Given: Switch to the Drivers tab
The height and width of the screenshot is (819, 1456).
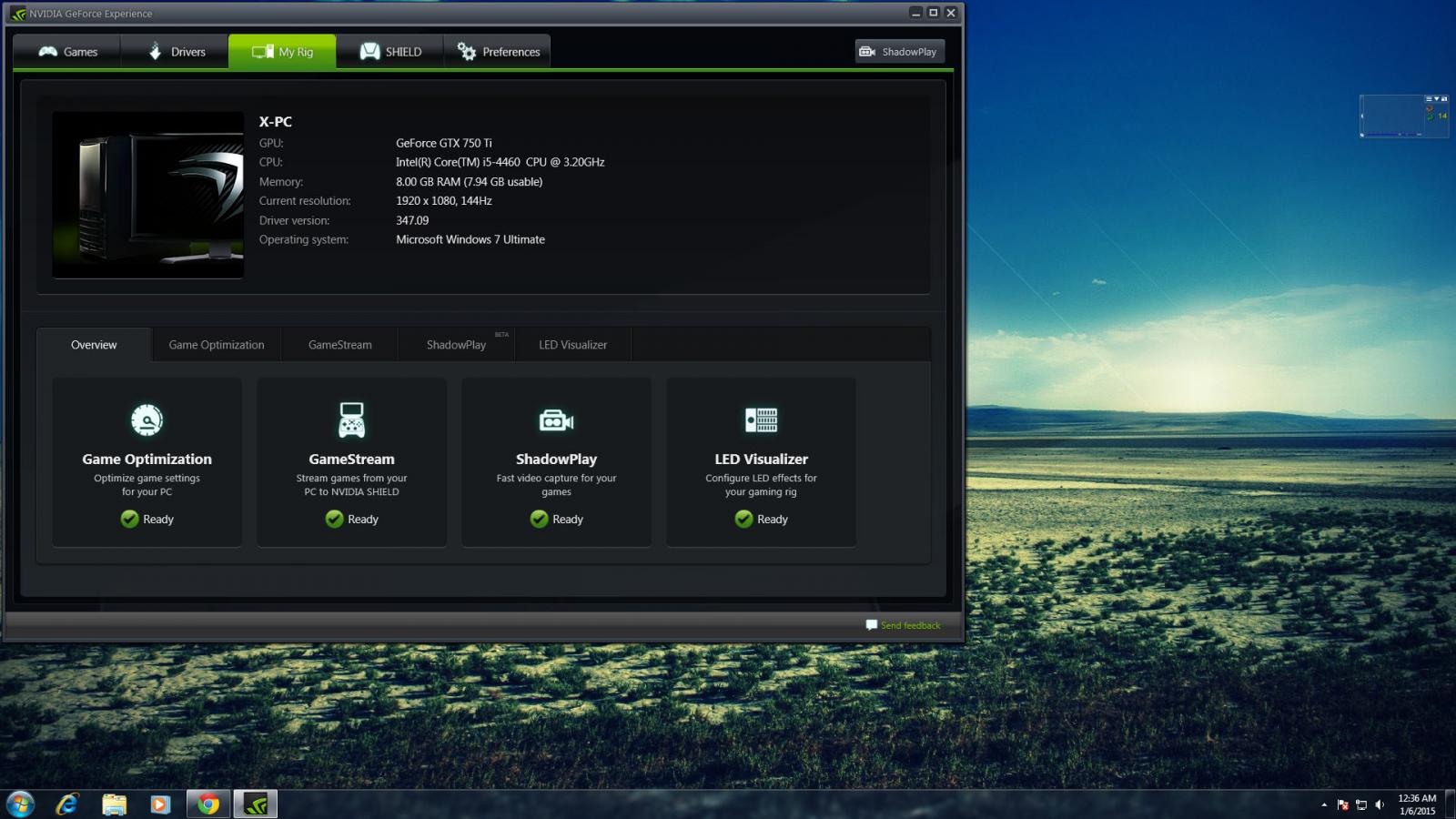Looking at the screenshot, I should [x=175, y=52].
